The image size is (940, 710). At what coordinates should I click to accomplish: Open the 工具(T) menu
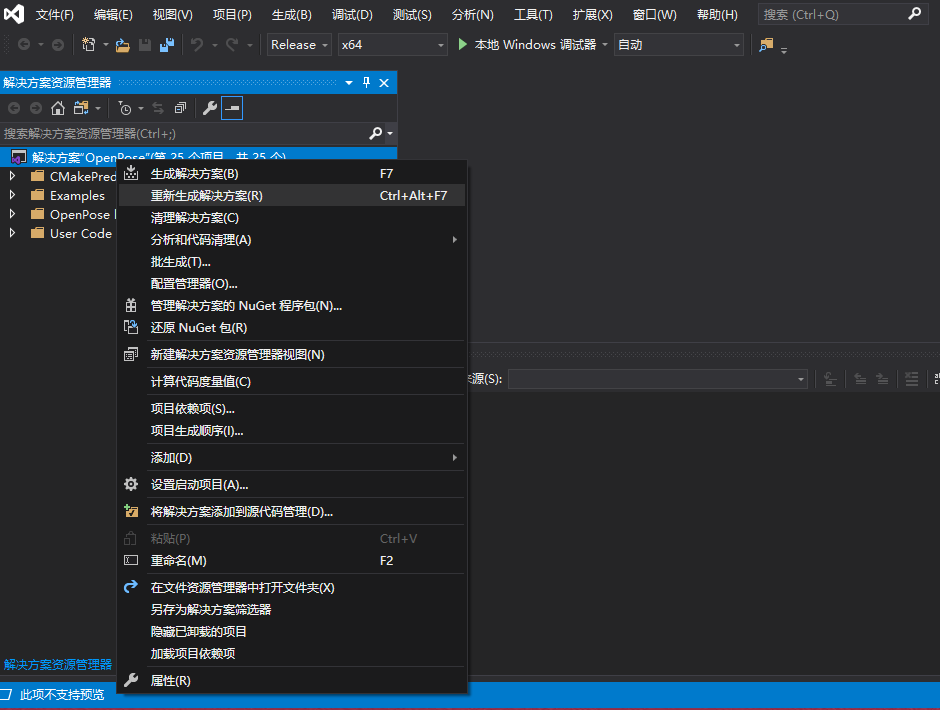pyautogui.click(x=533, y=14)
